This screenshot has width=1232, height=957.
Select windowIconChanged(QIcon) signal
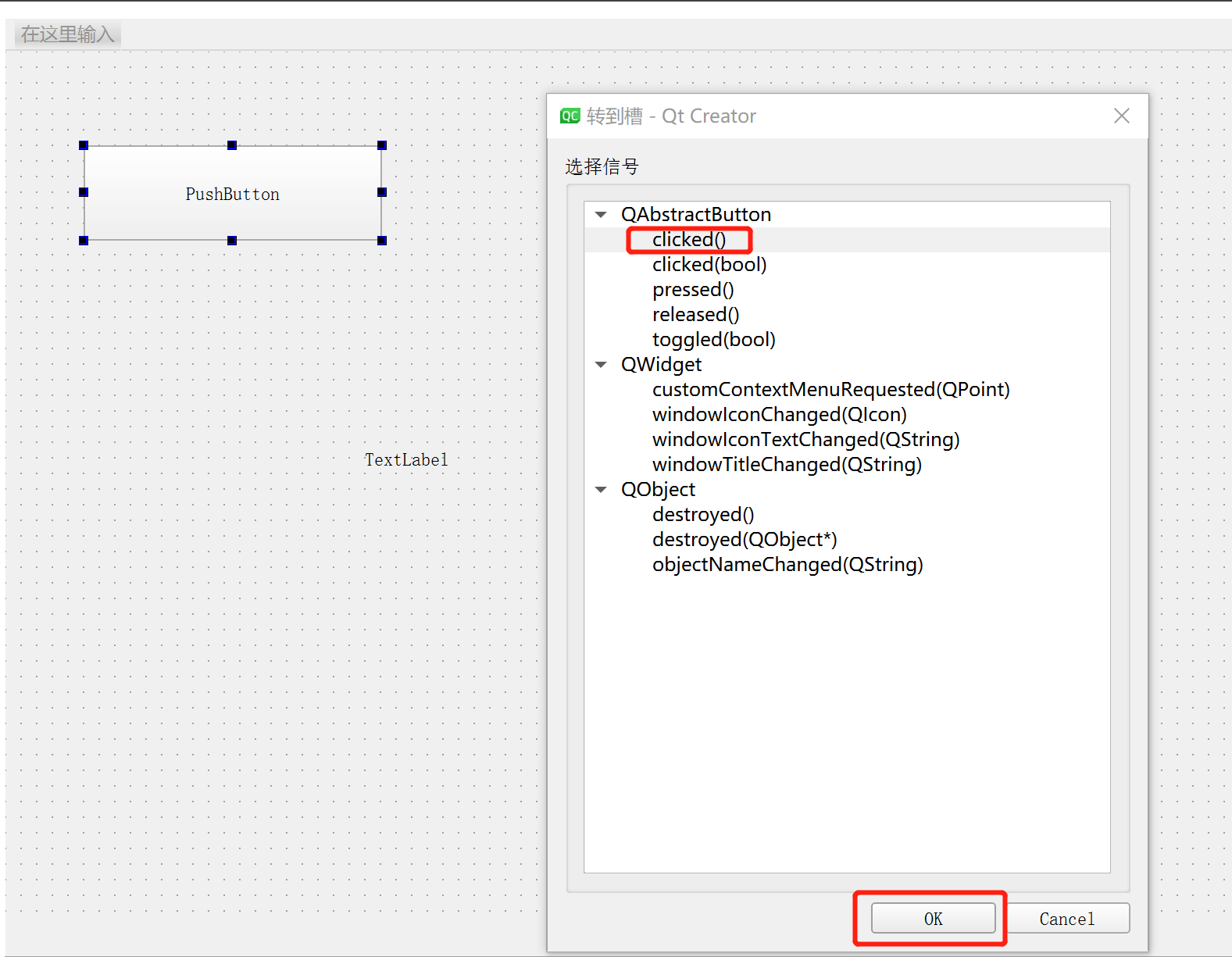[780, 415]
